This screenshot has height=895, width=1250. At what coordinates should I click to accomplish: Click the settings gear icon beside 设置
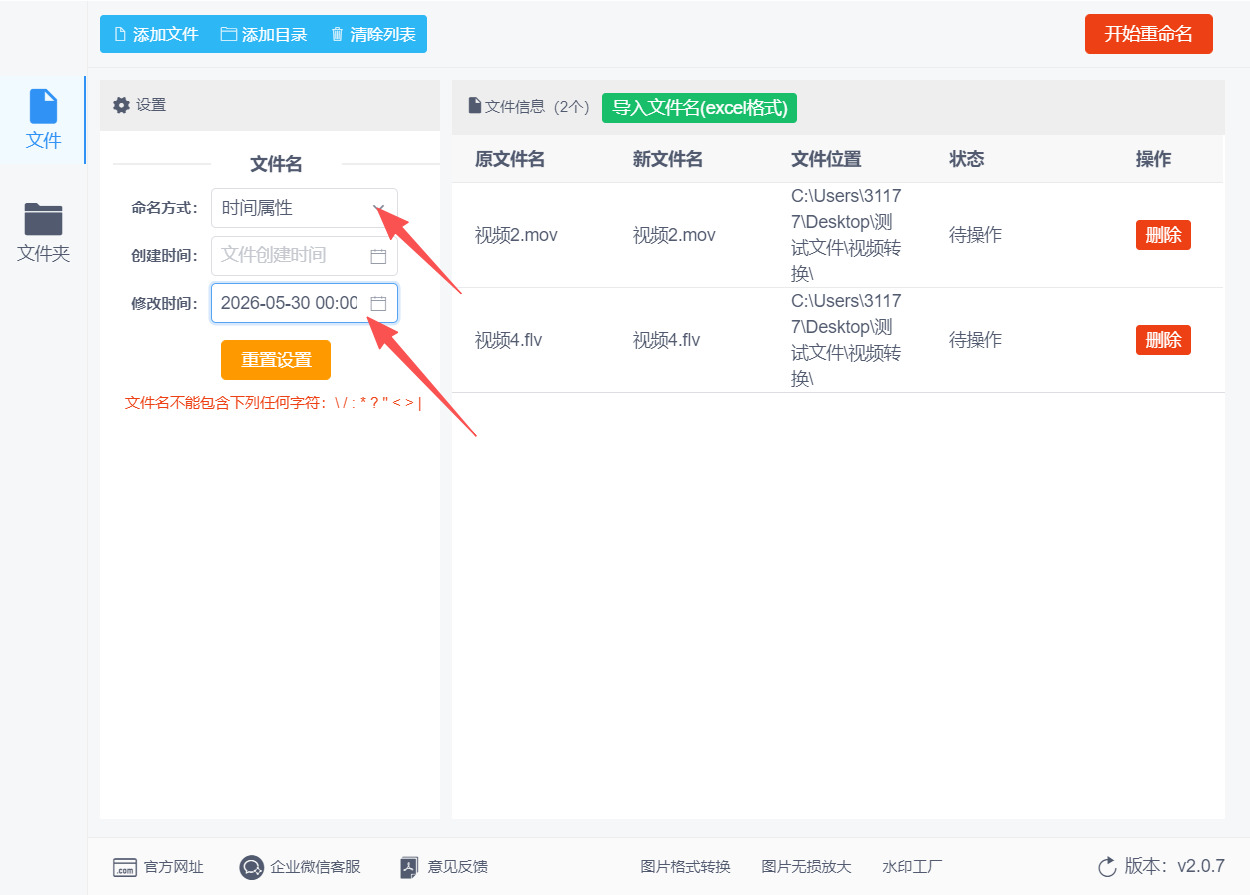pos(121,105)
